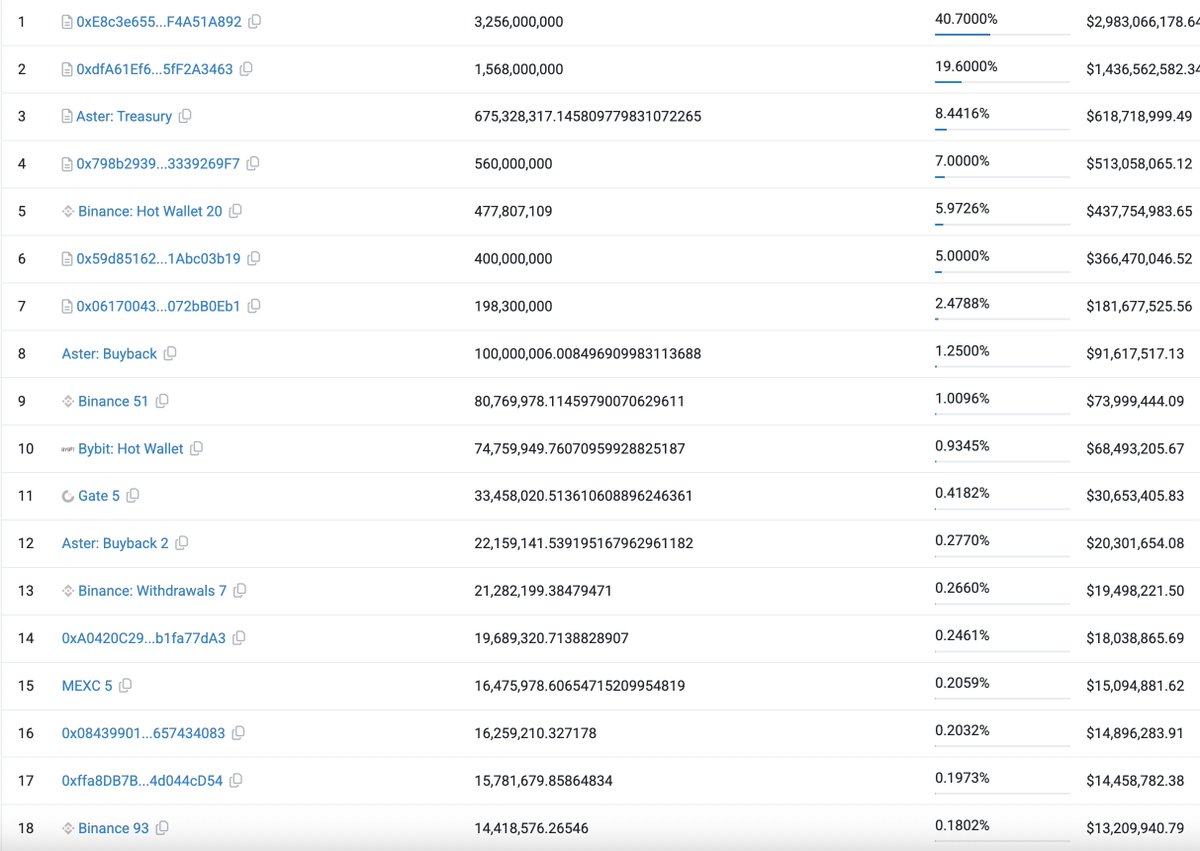
Task: Copy address 0x08439901...657434083
Action: tap(238, 733)
